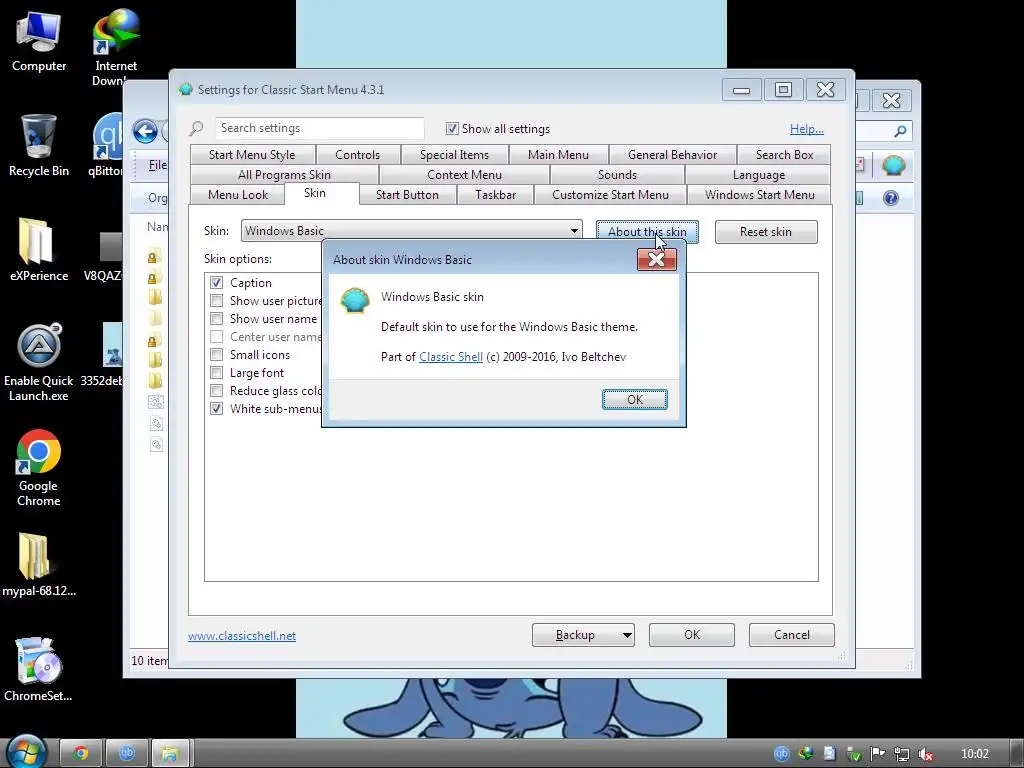The image size is (1024, 768).
Task: Switch to Start Menu Style tab
Action: 252,155
